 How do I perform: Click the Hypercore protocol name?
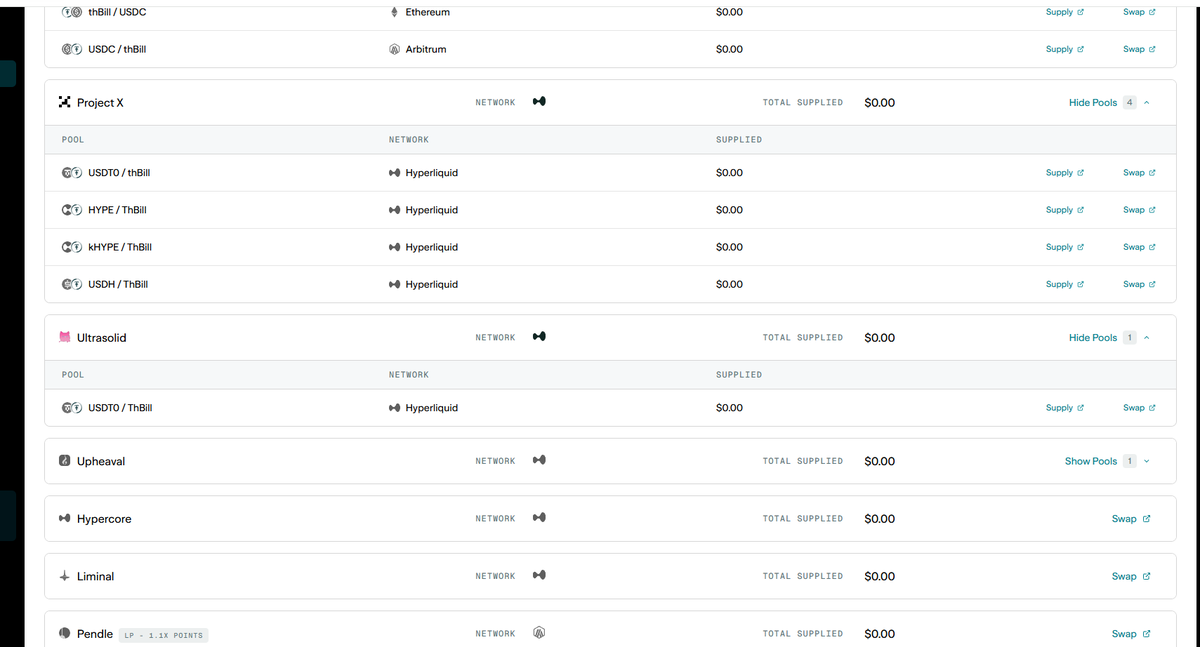104,519
